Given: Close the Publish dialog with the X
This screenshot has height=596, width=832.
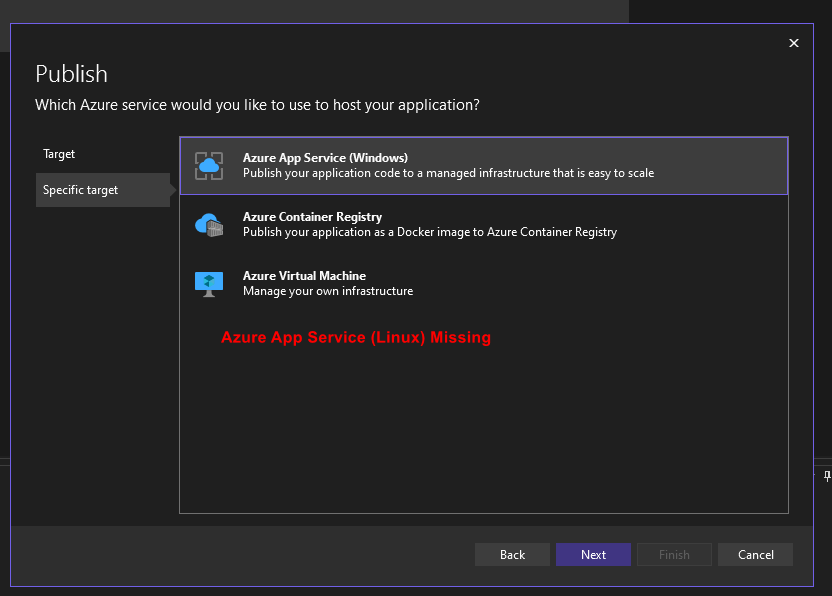Looking at the screenshot, I should tap(794, 43).
